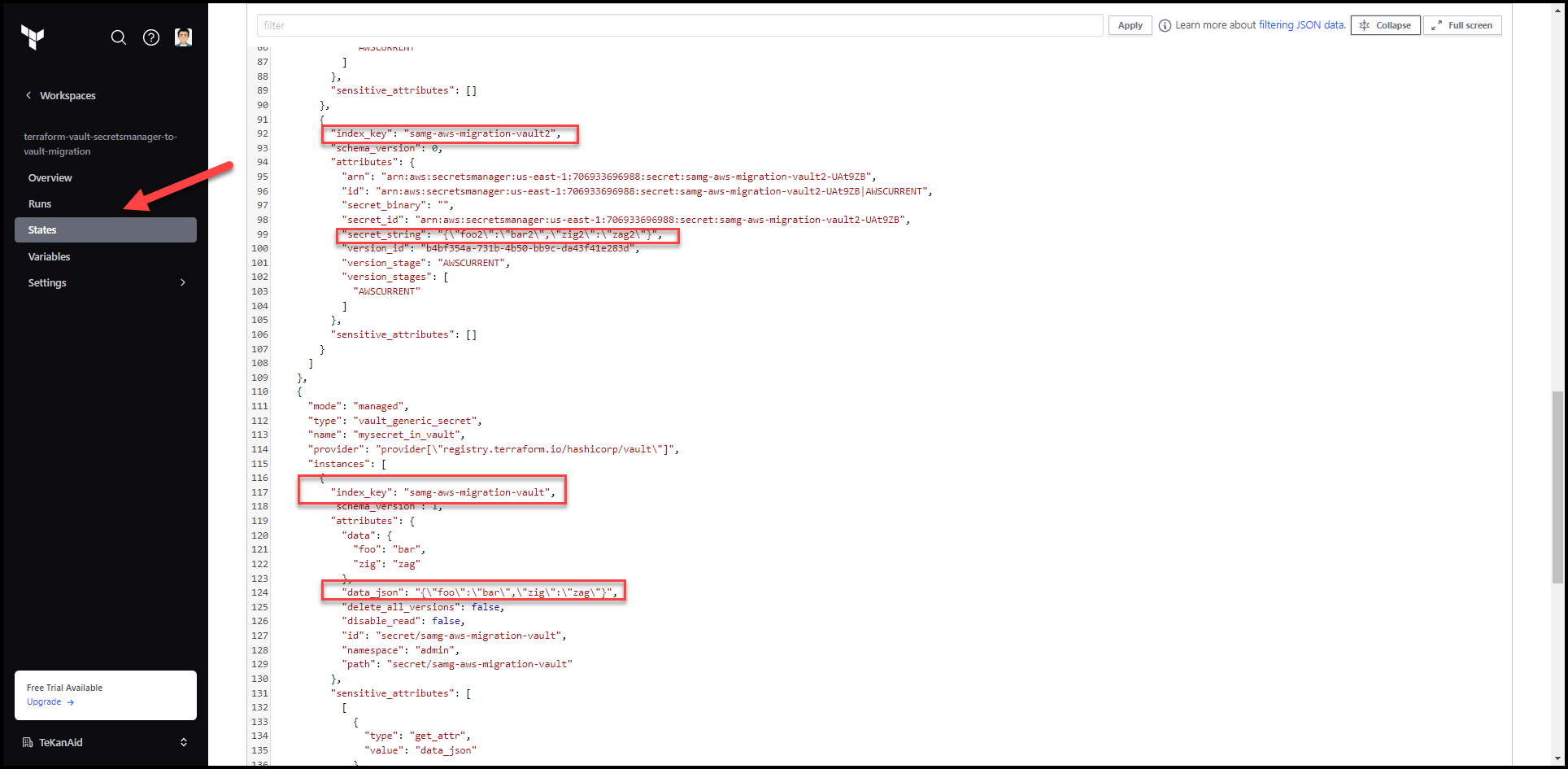Image resolution: width=1568 pixels, height=769 pixels.
Task: Open the search icon
Action: (119, 37)
